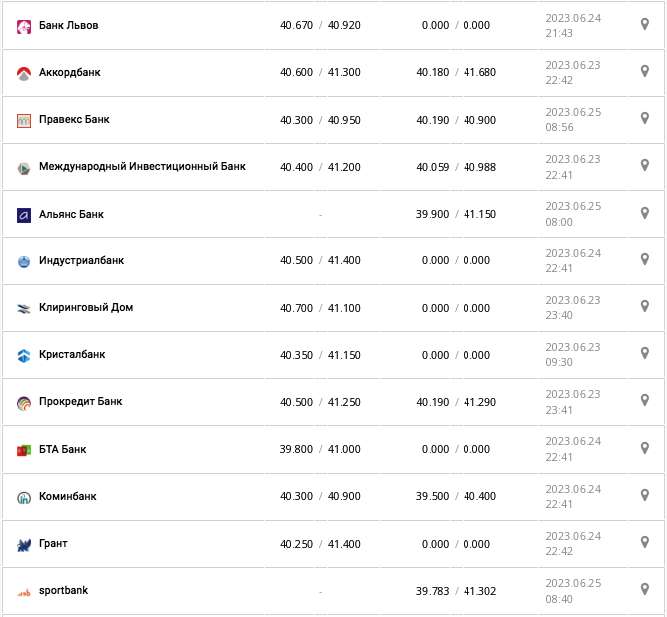
Task: Click the Кристалбанк blue logo icon
Action: (25, 356)
